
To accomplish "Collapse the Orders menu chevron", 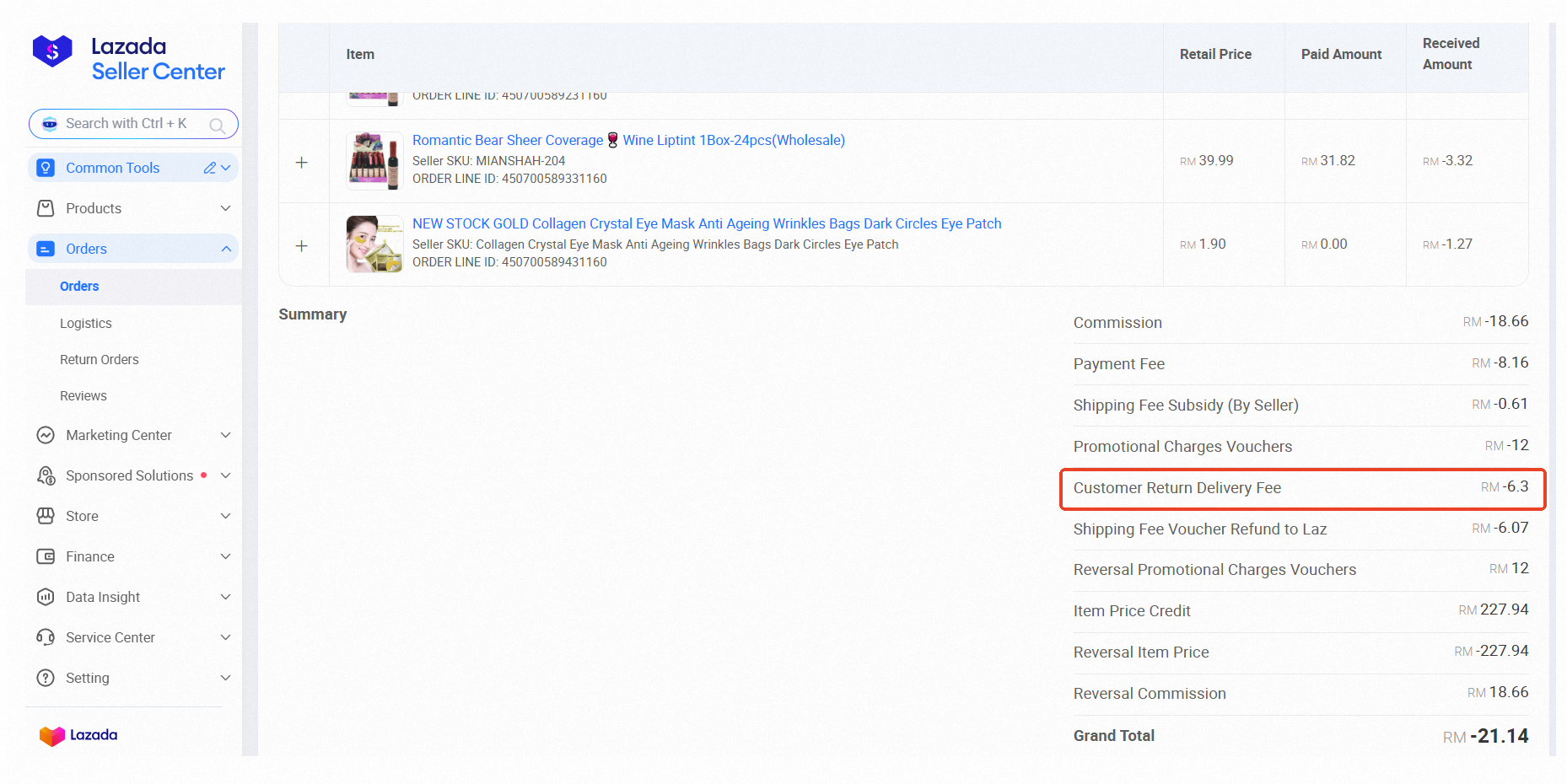I will 226,249.
